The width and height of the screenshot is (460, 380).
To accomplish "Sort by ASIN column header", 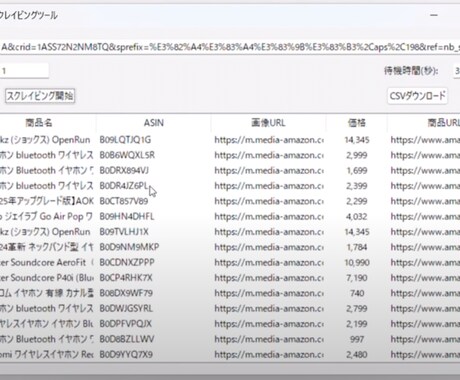I will pyautogui.click(x=154, y=123).
